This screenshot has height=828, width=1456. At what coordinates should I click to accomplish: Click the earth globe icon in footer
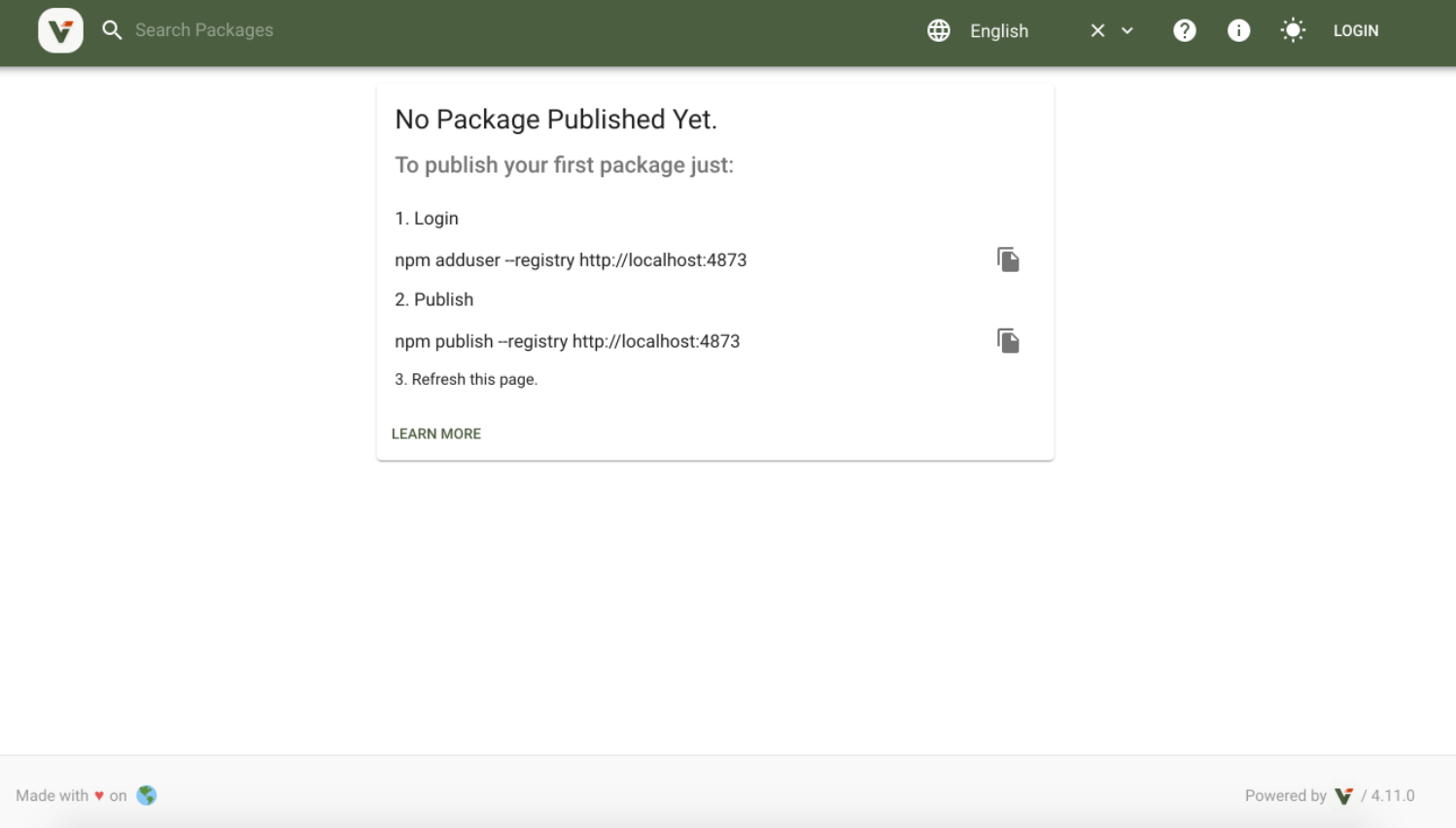click(147, 795)
